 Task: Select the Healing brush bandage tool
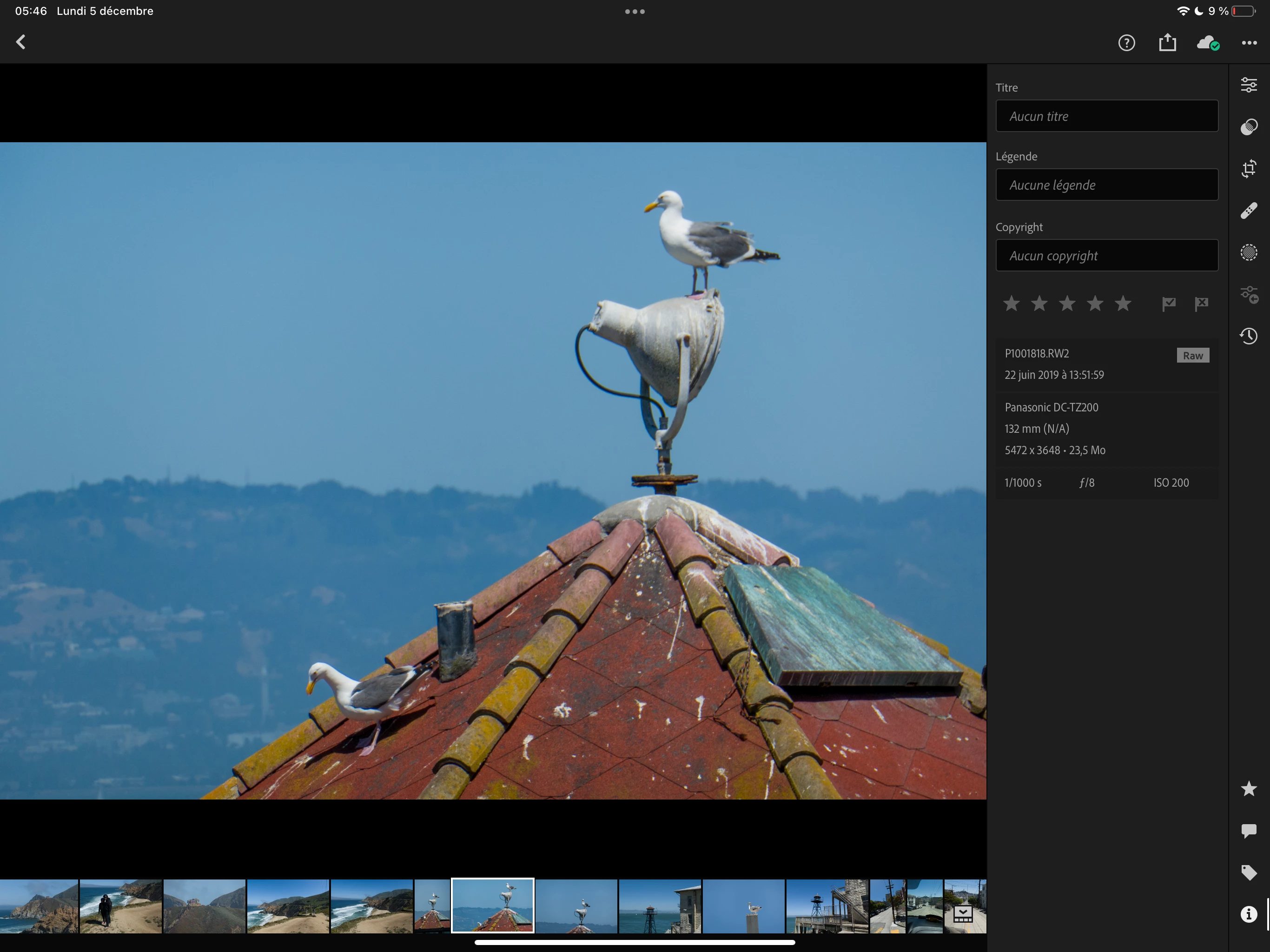pos(1248,211)
